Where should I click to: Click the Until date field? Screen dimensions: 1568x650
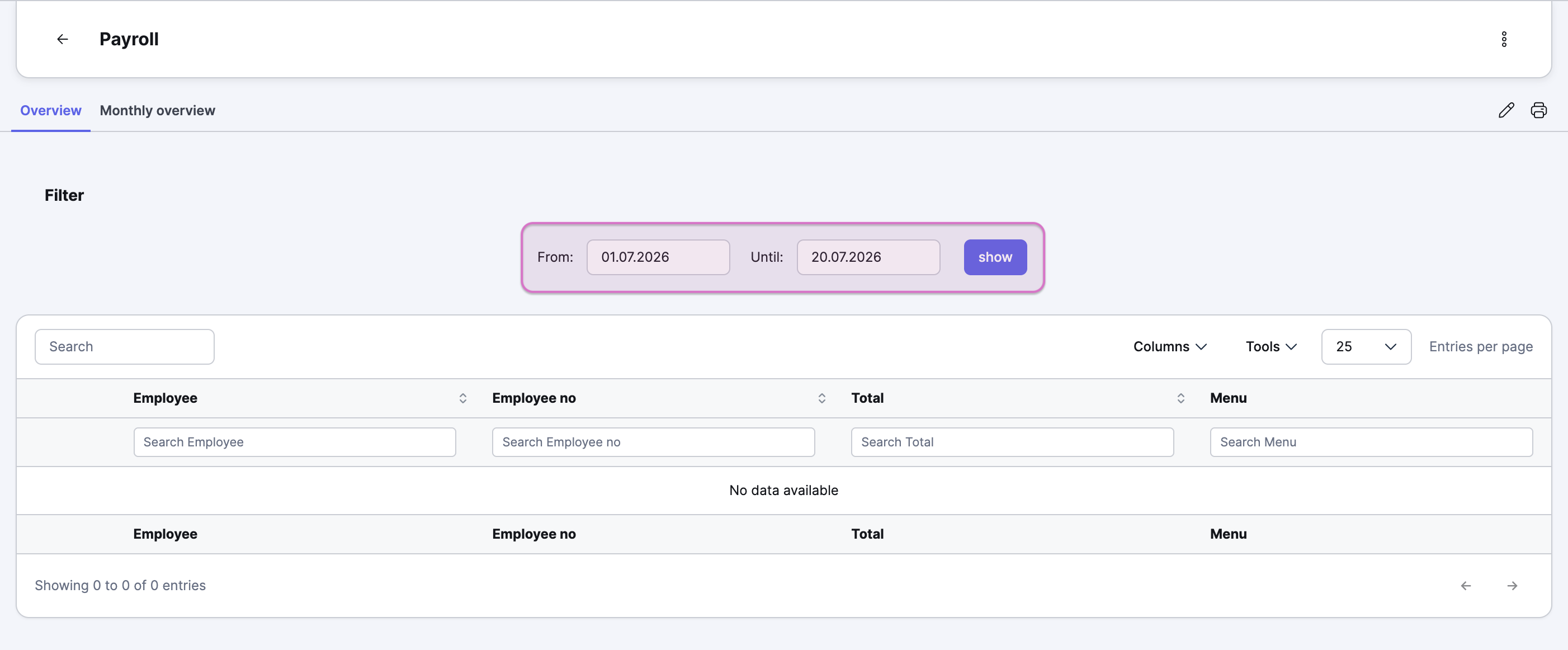(x=868, y=257)
